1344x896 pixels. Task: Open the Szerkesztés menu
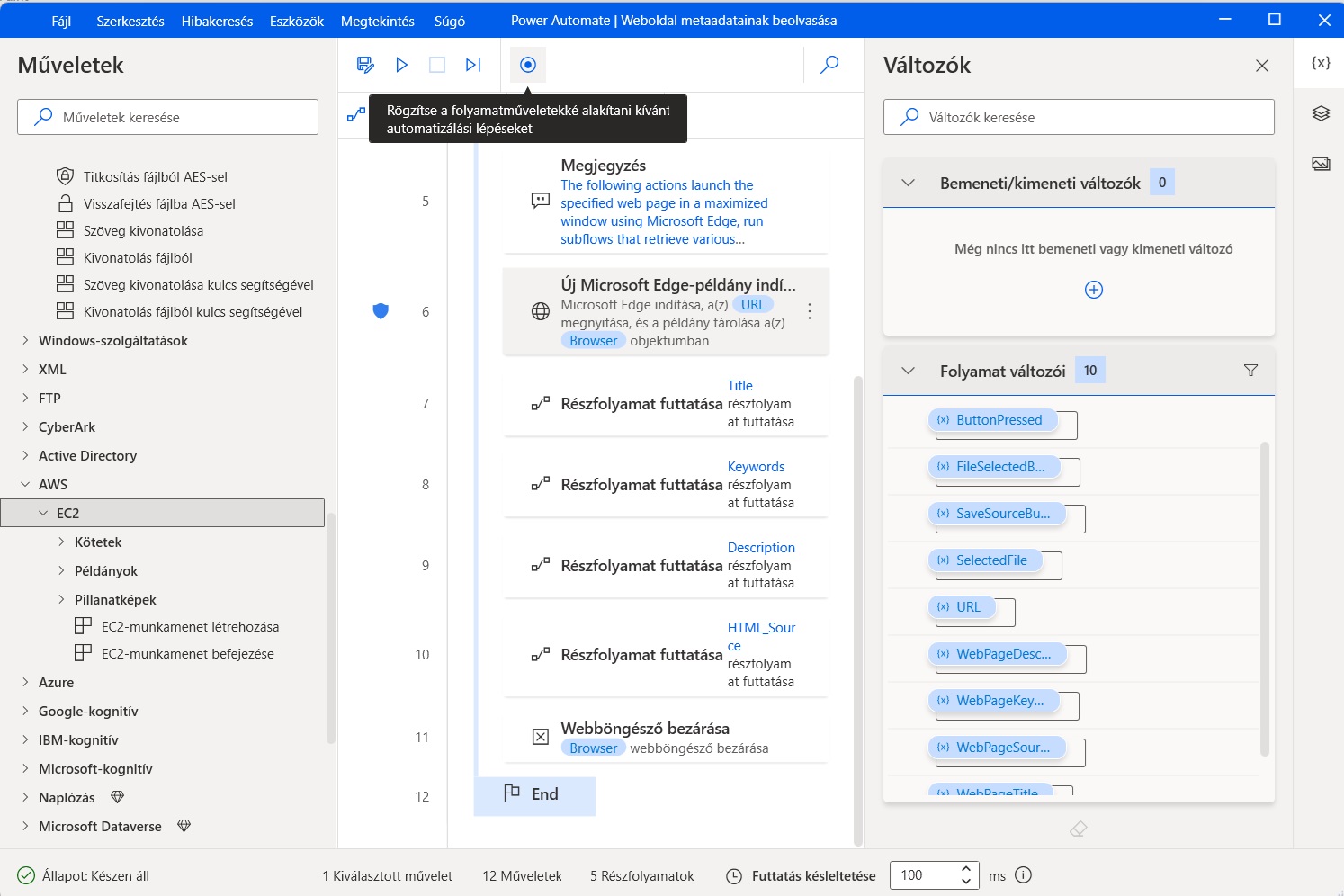click(x=130, y=21)
